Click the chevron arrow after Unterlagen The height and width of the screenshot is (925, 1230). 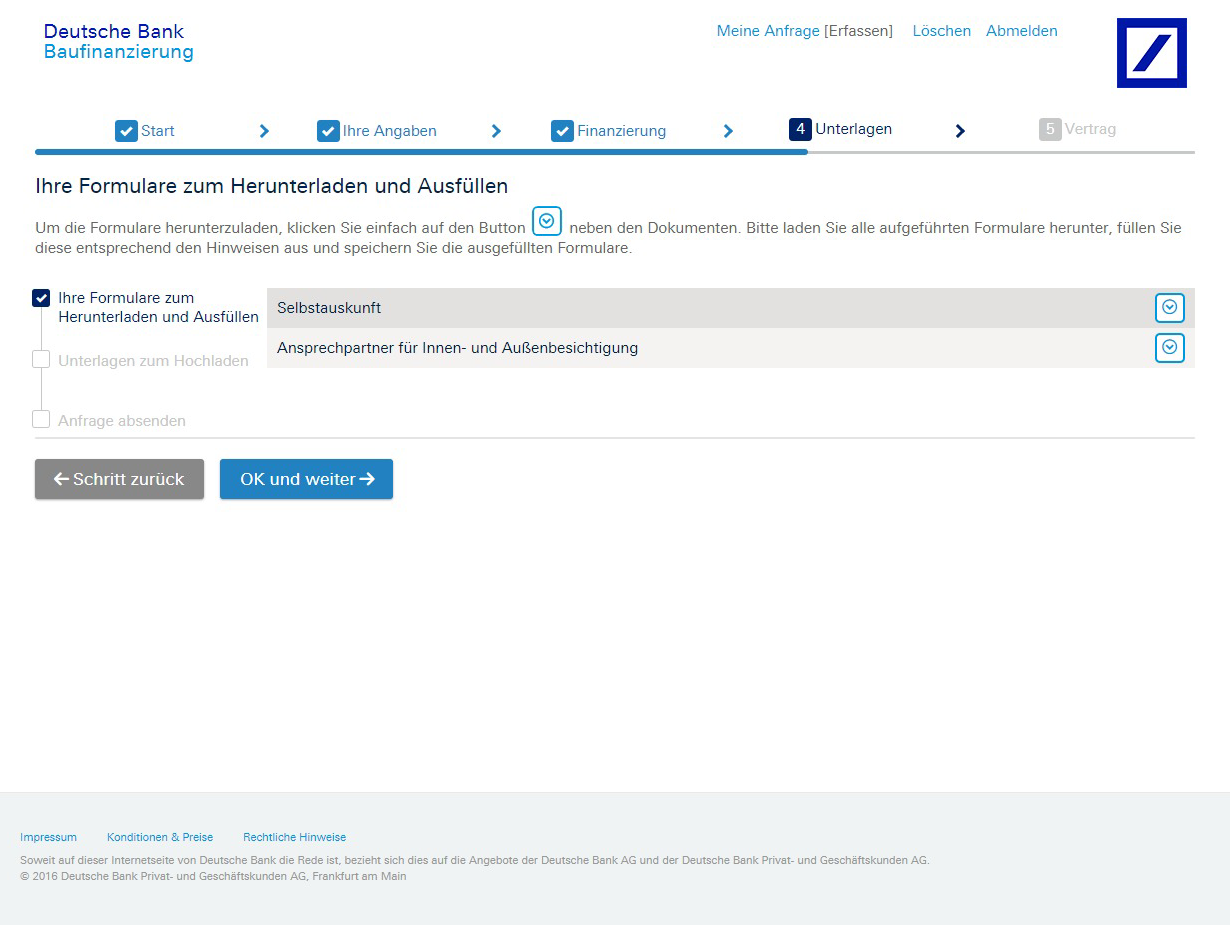pyautogui.click(x=960, y=131)
